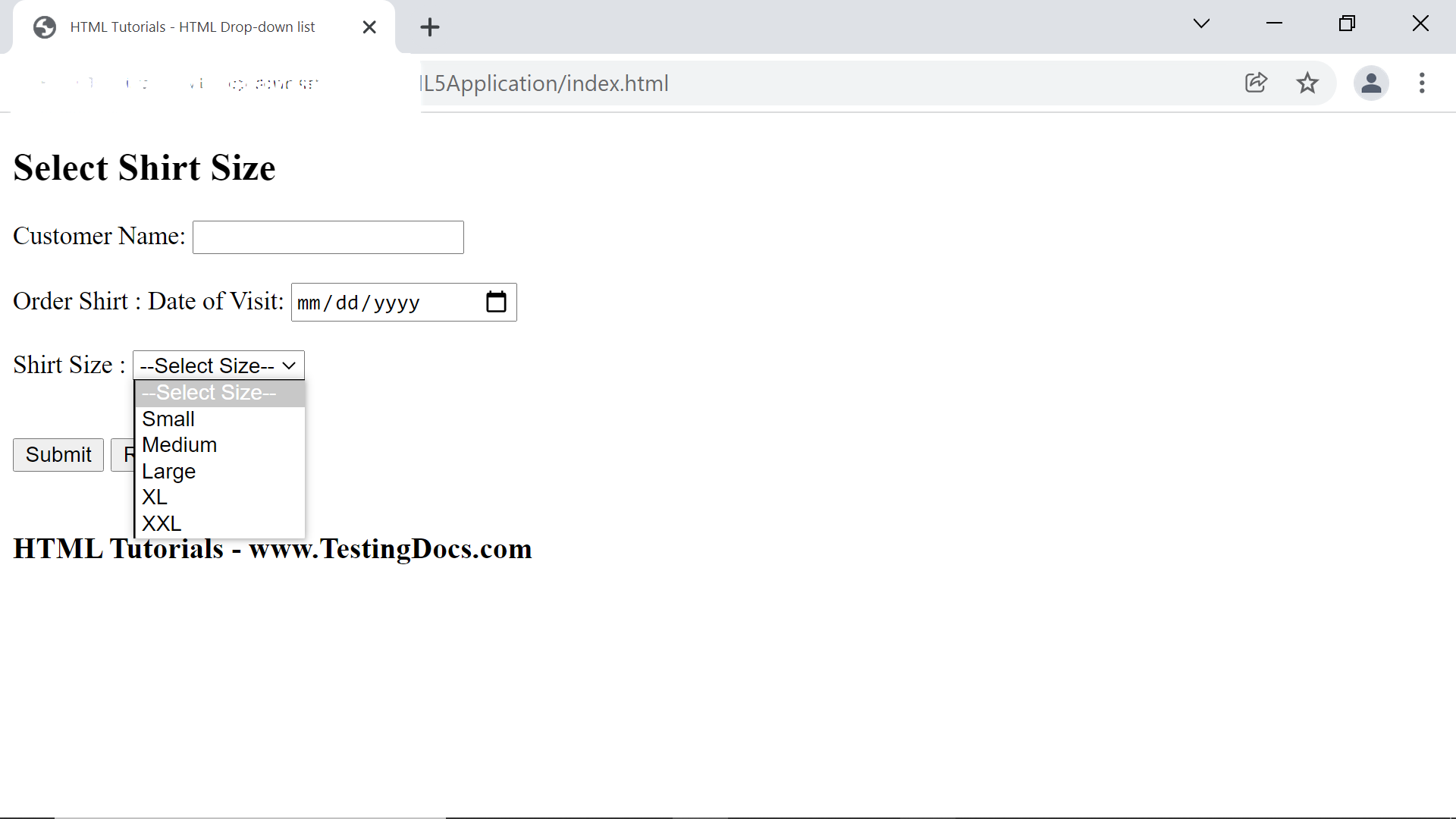Image resolution: width=1456 pixels, height=819 pixels.
Task: Click the share page icon in address bar
Action: pyautogui.click(x=1256, y=83)
